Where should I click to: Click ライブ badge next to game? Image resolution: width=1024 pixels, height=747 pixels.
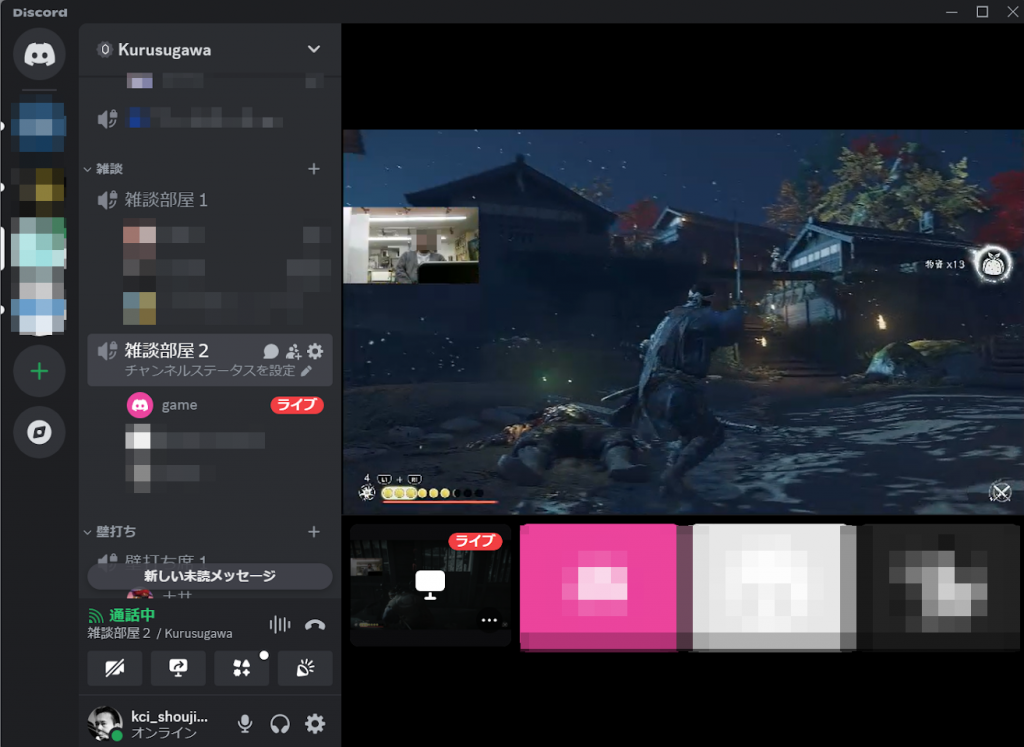click(297, 405)
